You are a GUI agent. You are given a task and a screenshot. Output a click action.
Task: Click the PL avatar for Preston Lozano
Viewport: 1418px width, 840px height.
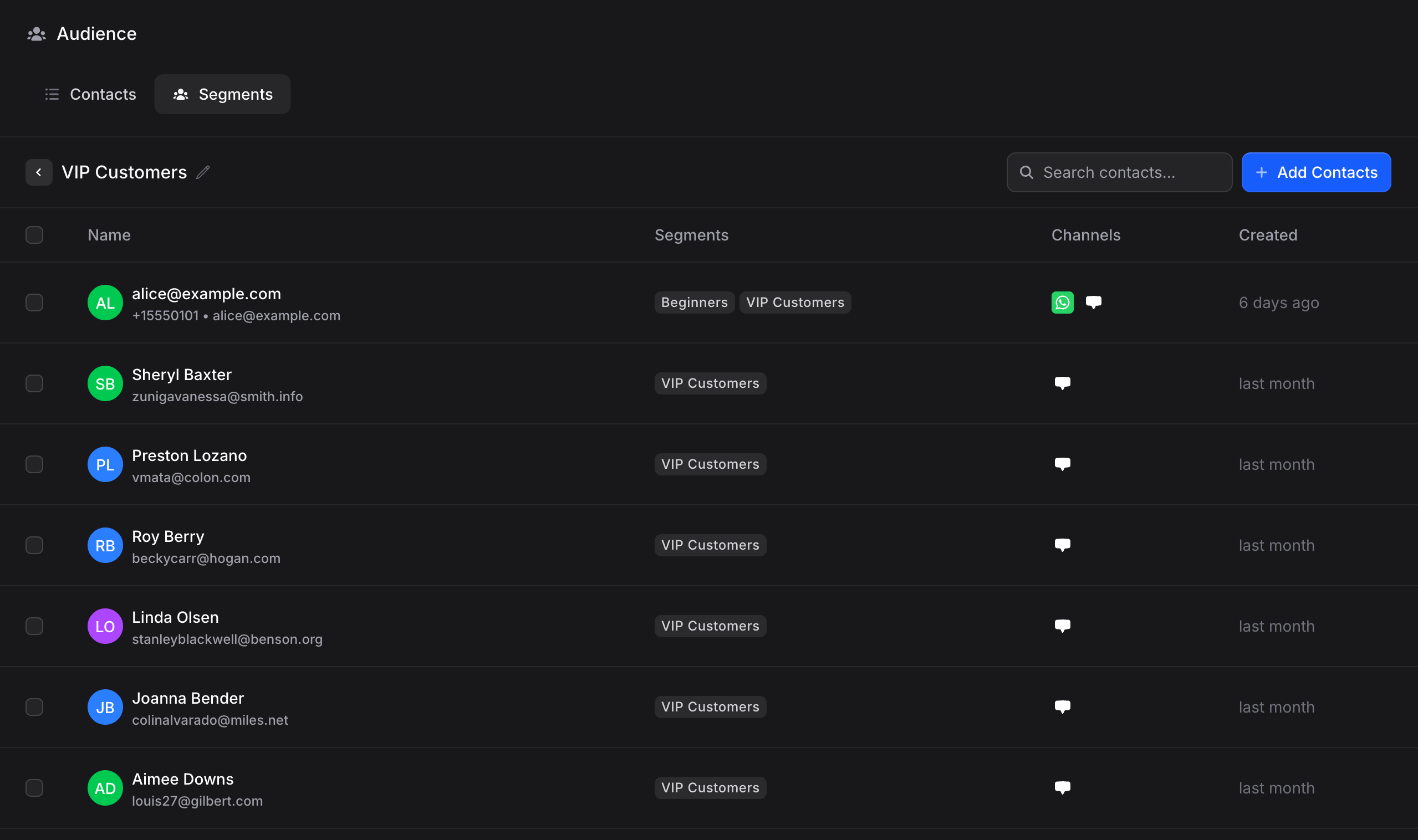[105, 464]
